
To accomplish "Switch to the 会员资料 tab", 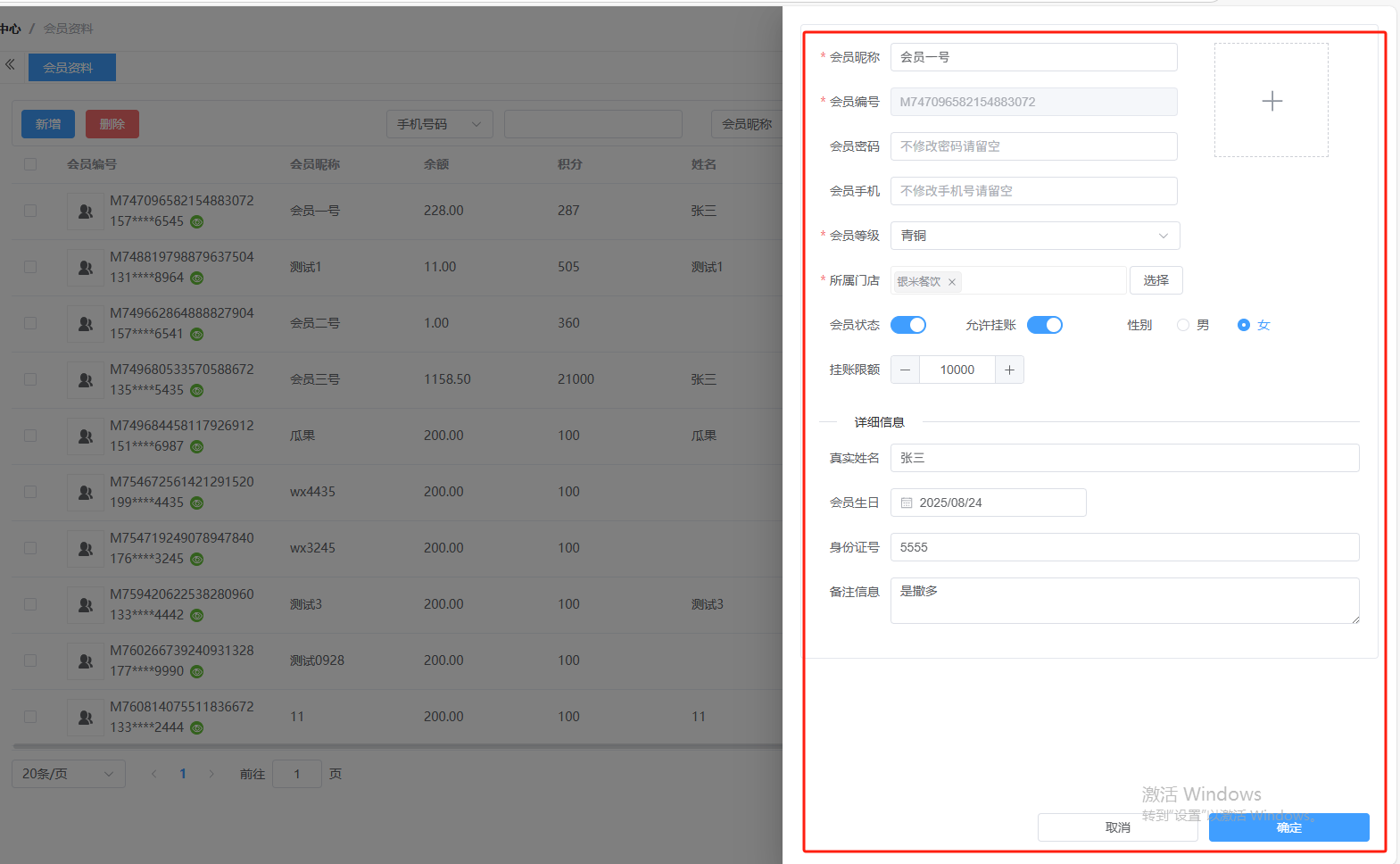I will [x=71, y=68].
